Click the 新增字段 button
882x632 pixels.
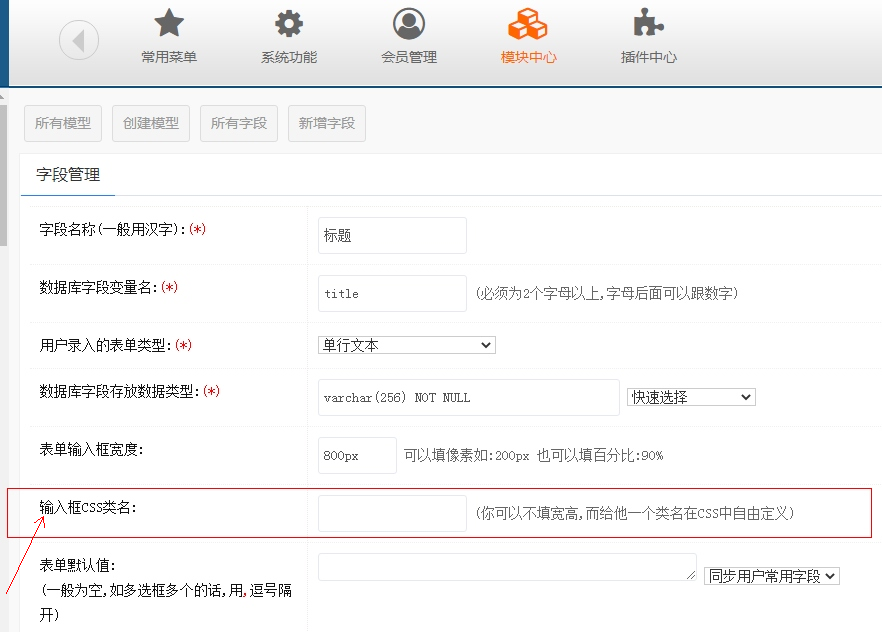[x=327, y=123]
